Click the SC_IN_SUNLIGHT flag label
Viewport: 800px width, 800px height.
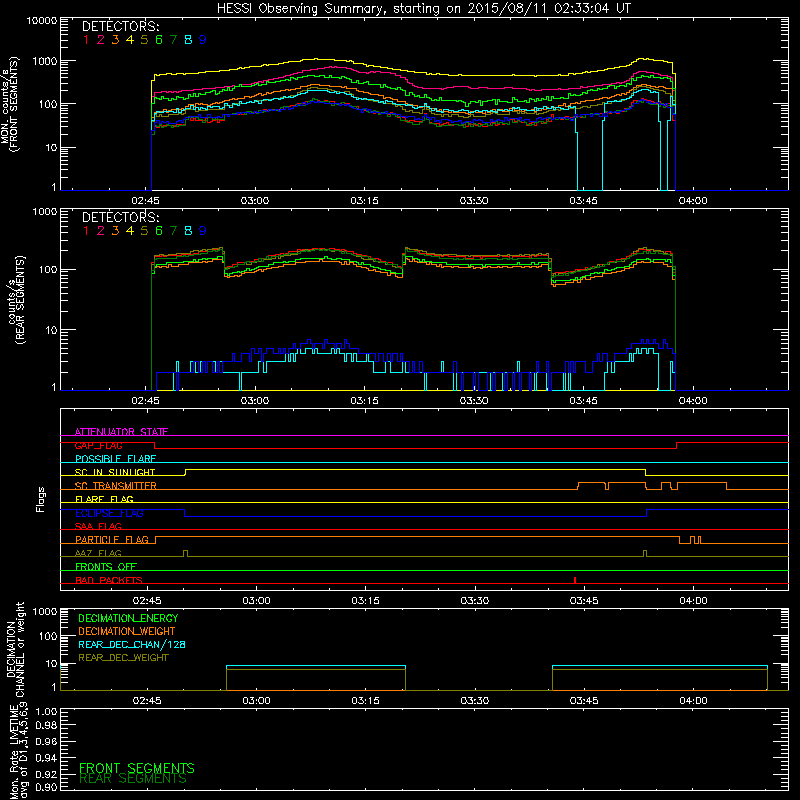pyautogui.click(x=115, y=472)
